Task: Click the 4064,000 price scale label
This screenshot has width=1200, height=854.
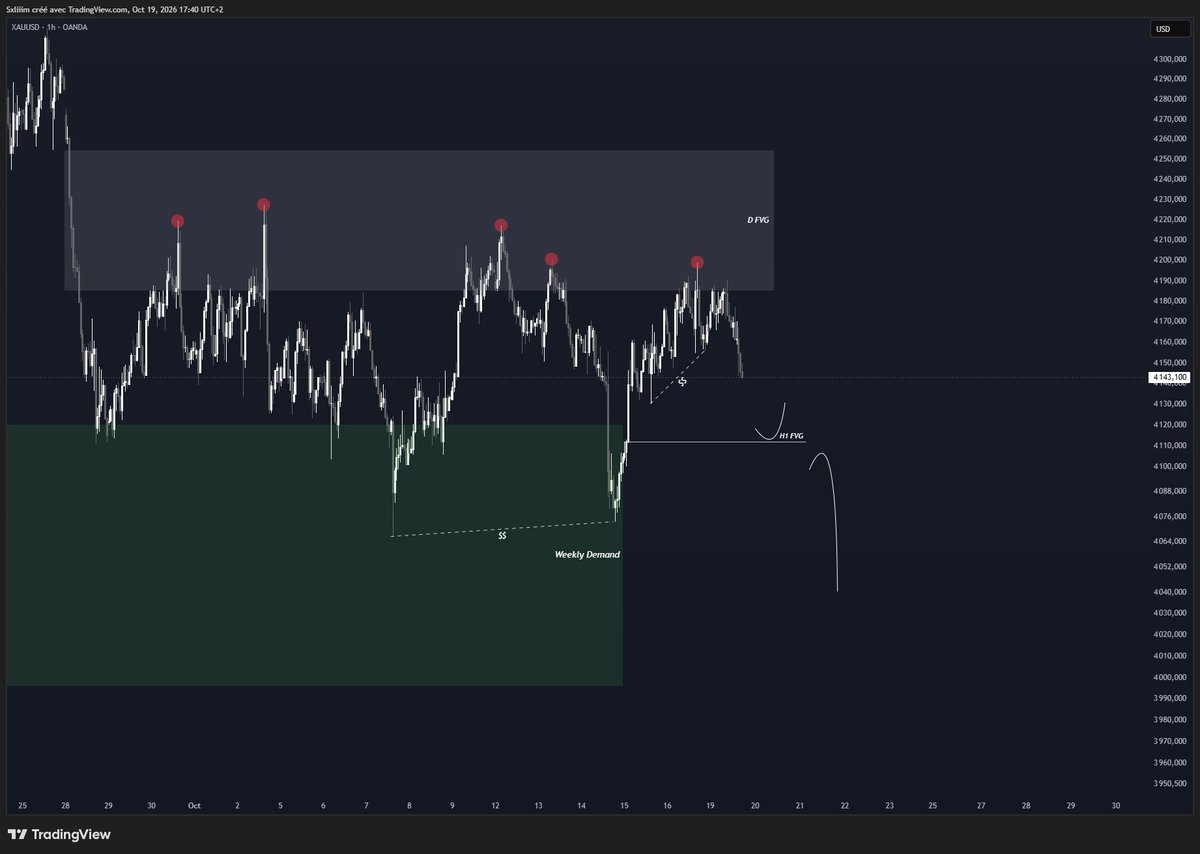Action: coord(1170,541)
